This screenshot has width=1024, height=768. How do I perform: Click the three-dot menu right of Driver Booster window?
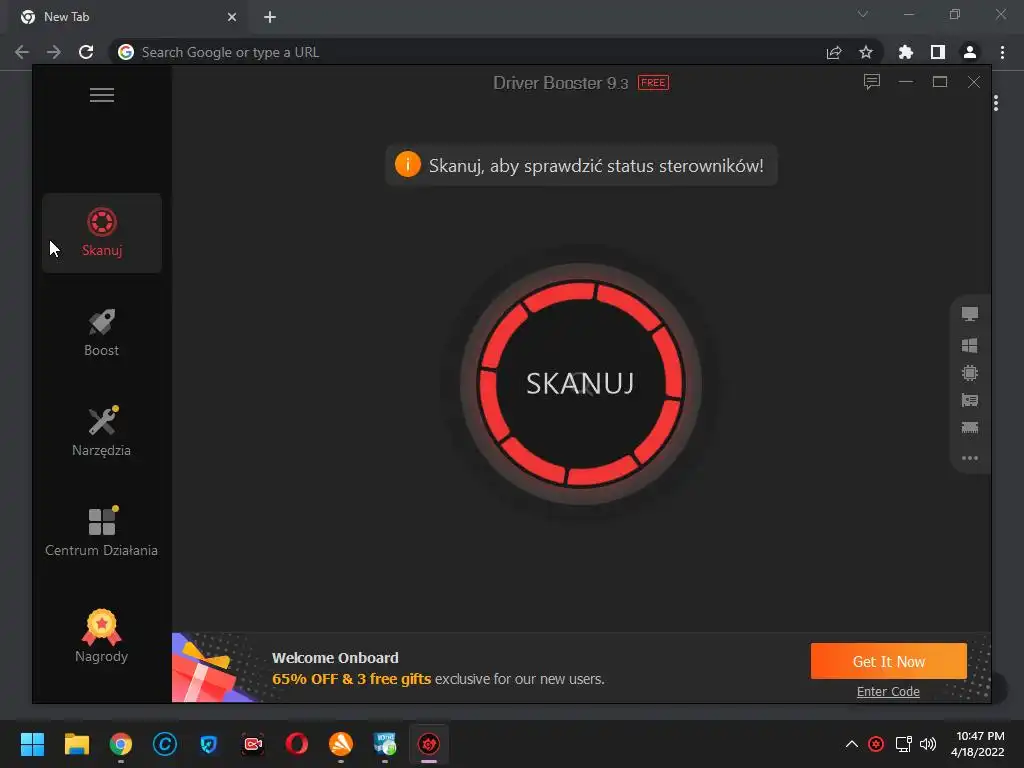pyautogui.click(x=996, y=103)
